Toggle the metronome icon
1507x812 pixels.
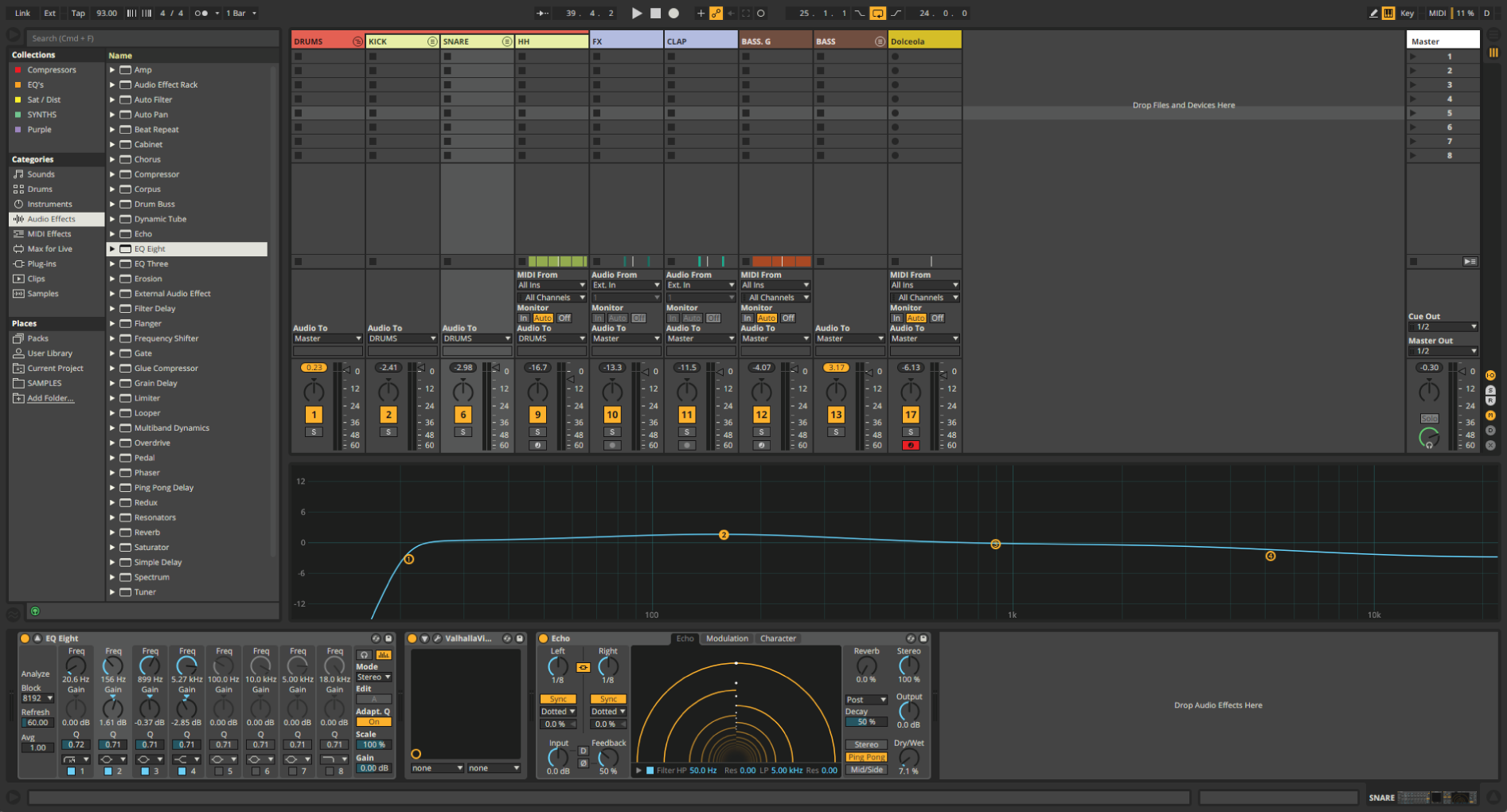tap(202, 13)
